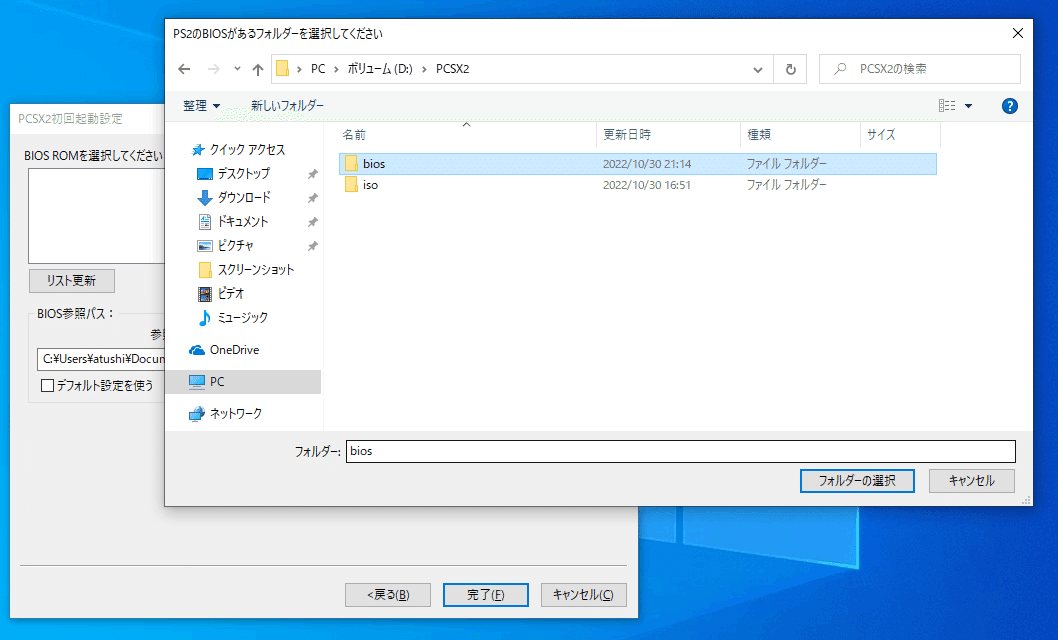Select PCSX2 breadcrumb segment

pyautogui.click(x=452, y=69)
